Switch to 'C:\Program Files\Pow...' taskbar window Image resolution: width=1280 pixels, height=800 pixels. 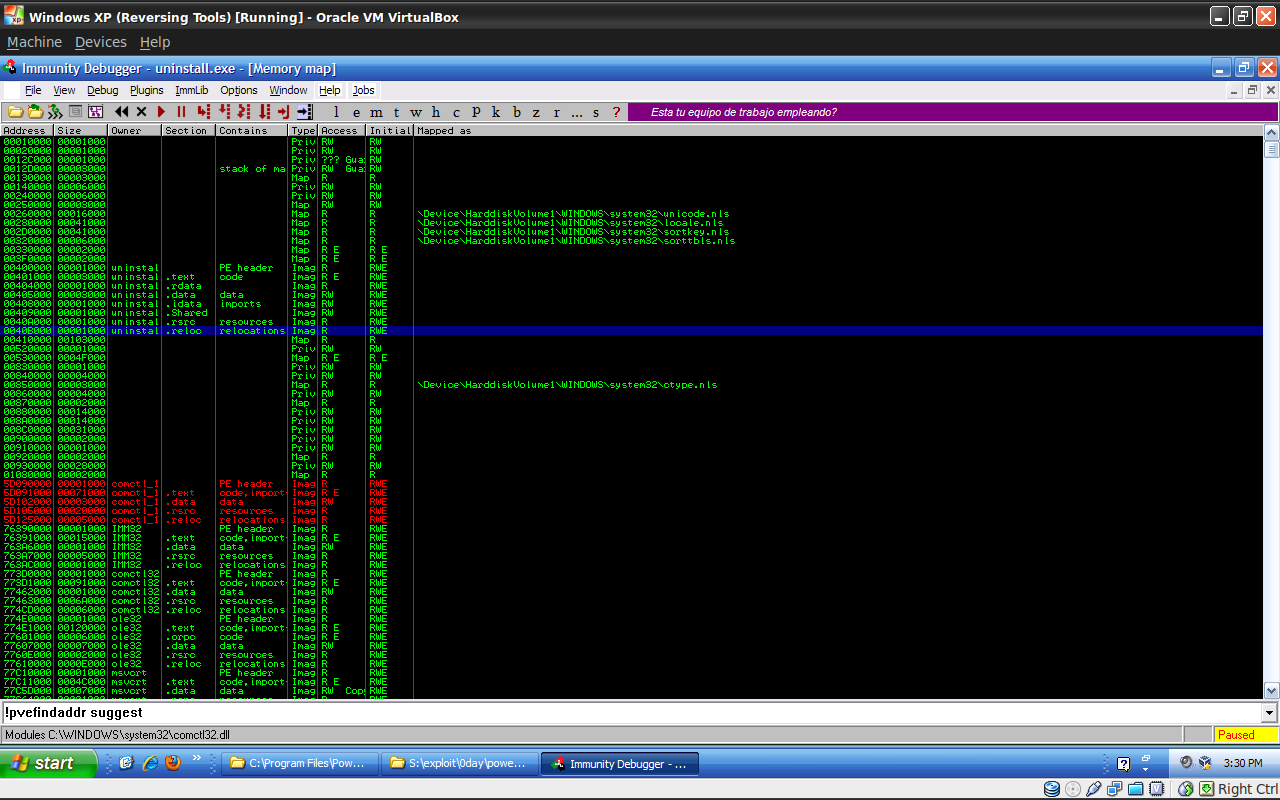click(x=300, y=764)
